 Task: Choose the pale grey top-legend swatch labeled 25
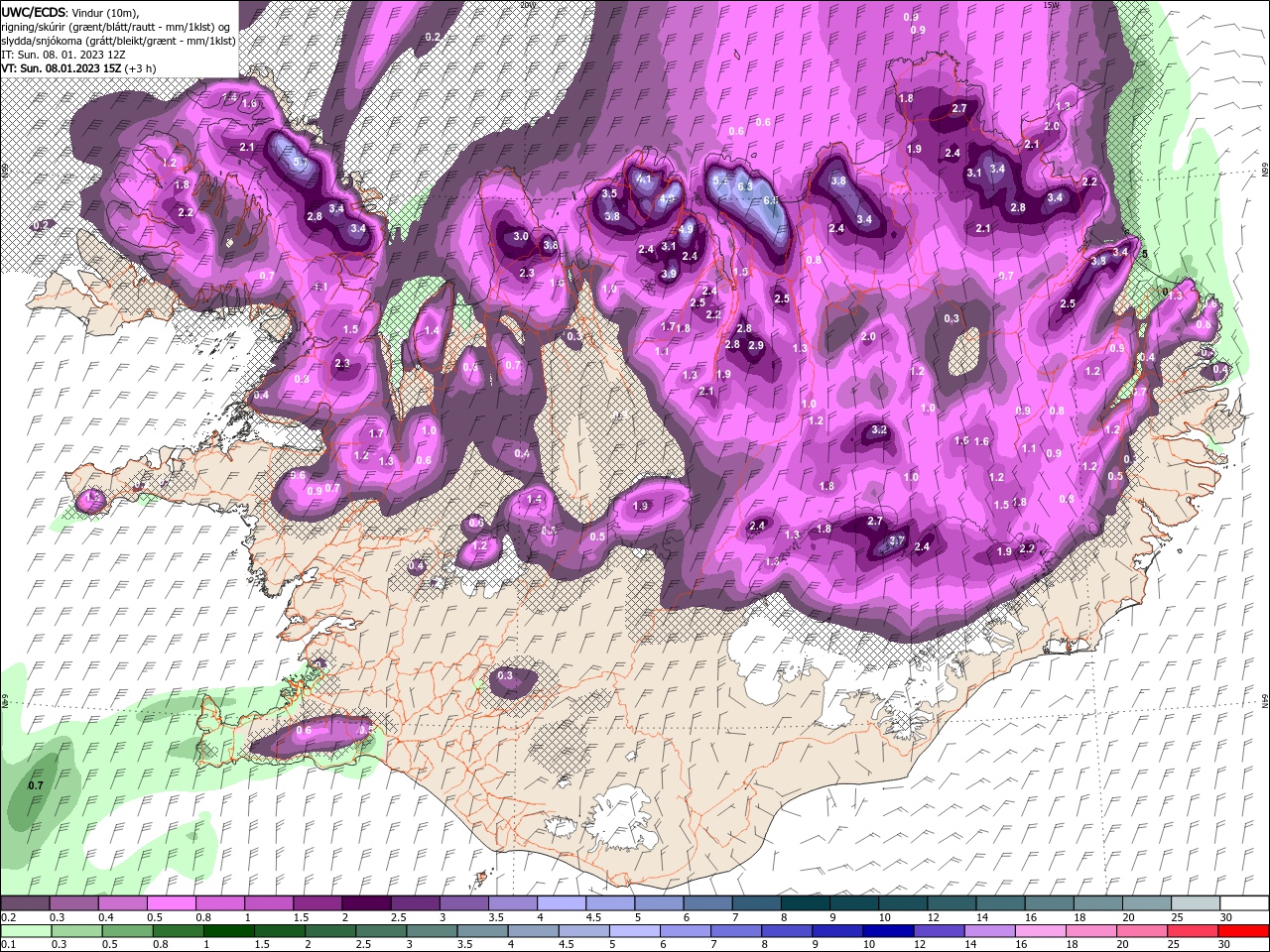[1196, 903]
